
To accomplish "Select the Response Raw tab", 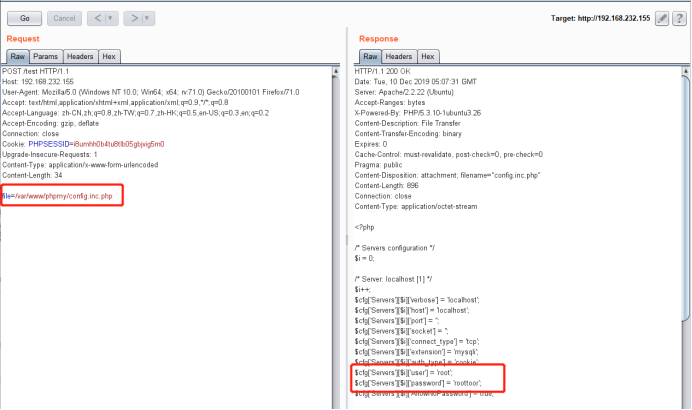I will click(370, 56).
